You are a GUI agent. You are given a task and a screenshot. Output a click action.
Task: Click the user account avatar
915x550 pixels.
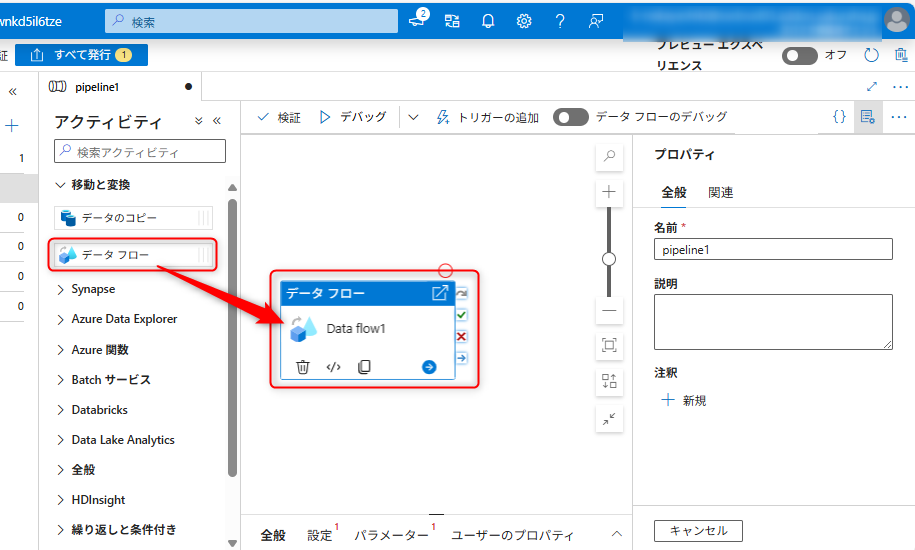point(897,20)
